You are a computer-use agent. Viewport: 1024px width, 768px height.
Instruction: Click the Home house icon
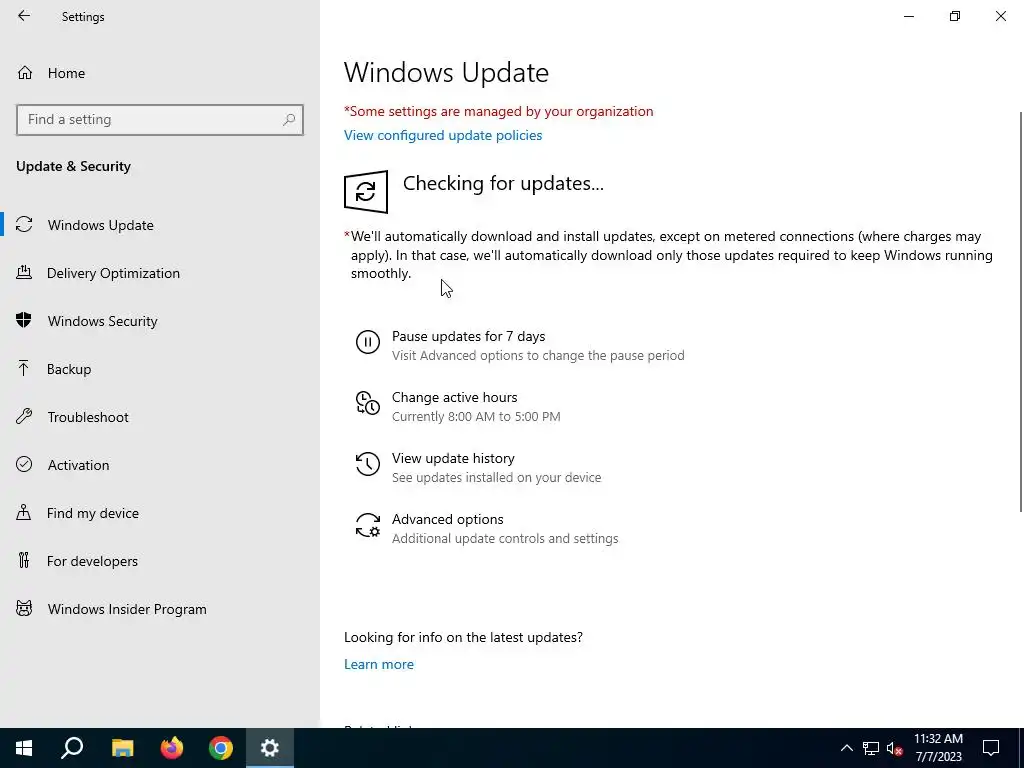(25, 72)
